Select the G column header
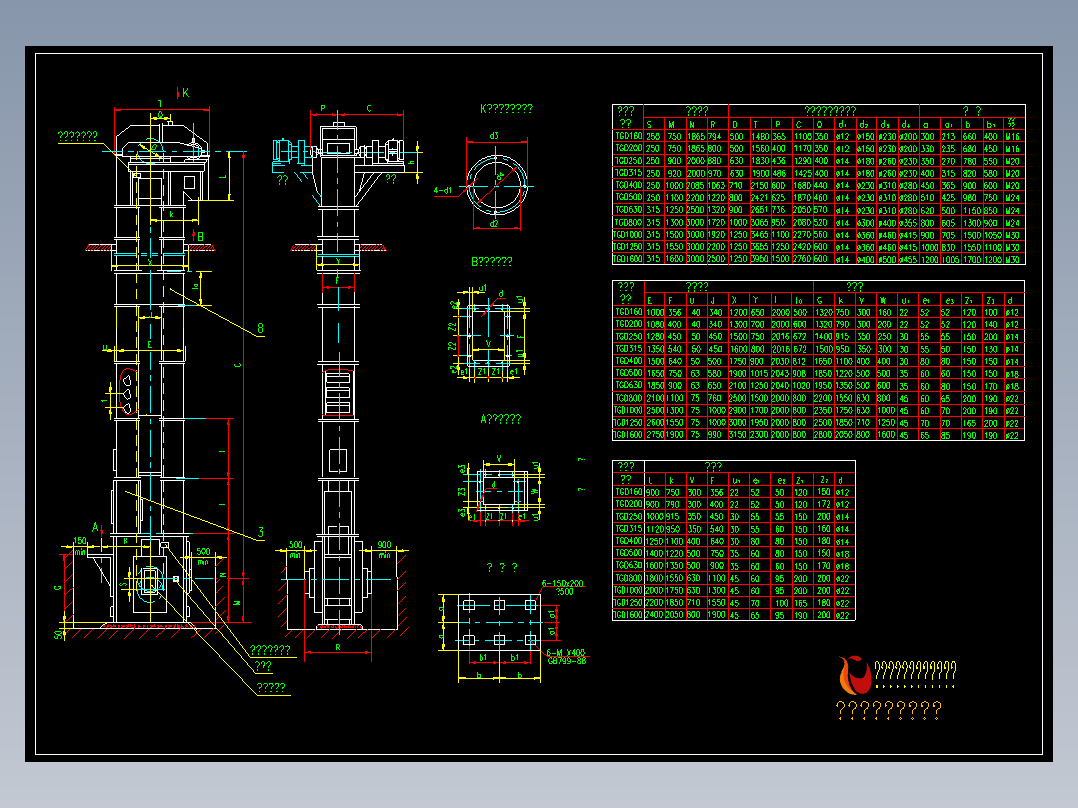This screenshot has height=808, width=1078. (820, 301)
